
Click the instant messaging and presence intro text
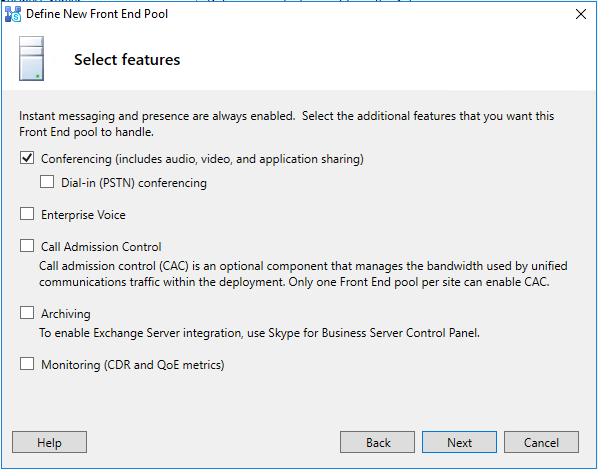click(286, 124)
